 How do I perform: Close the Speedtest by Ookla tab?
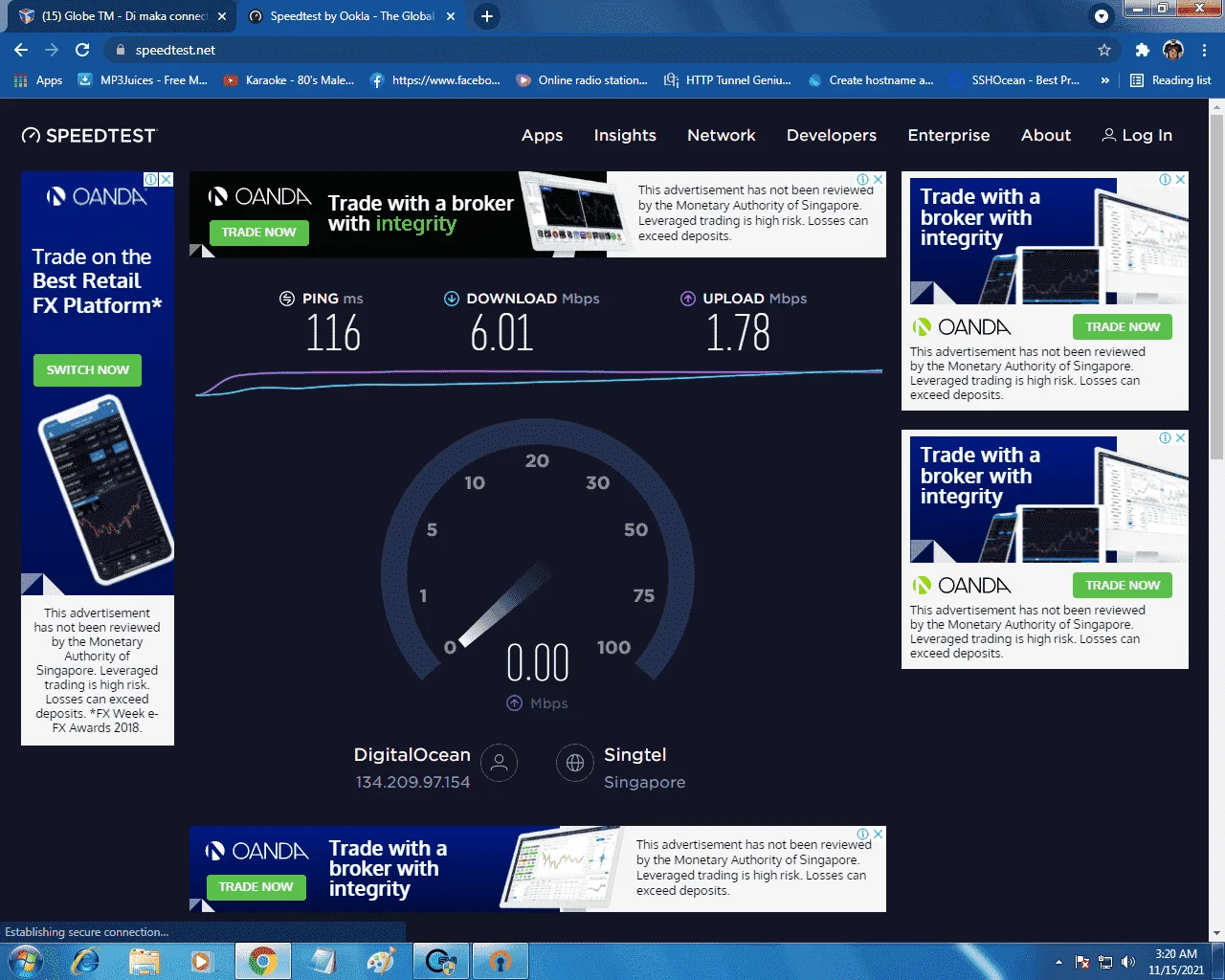pos(451,16)
